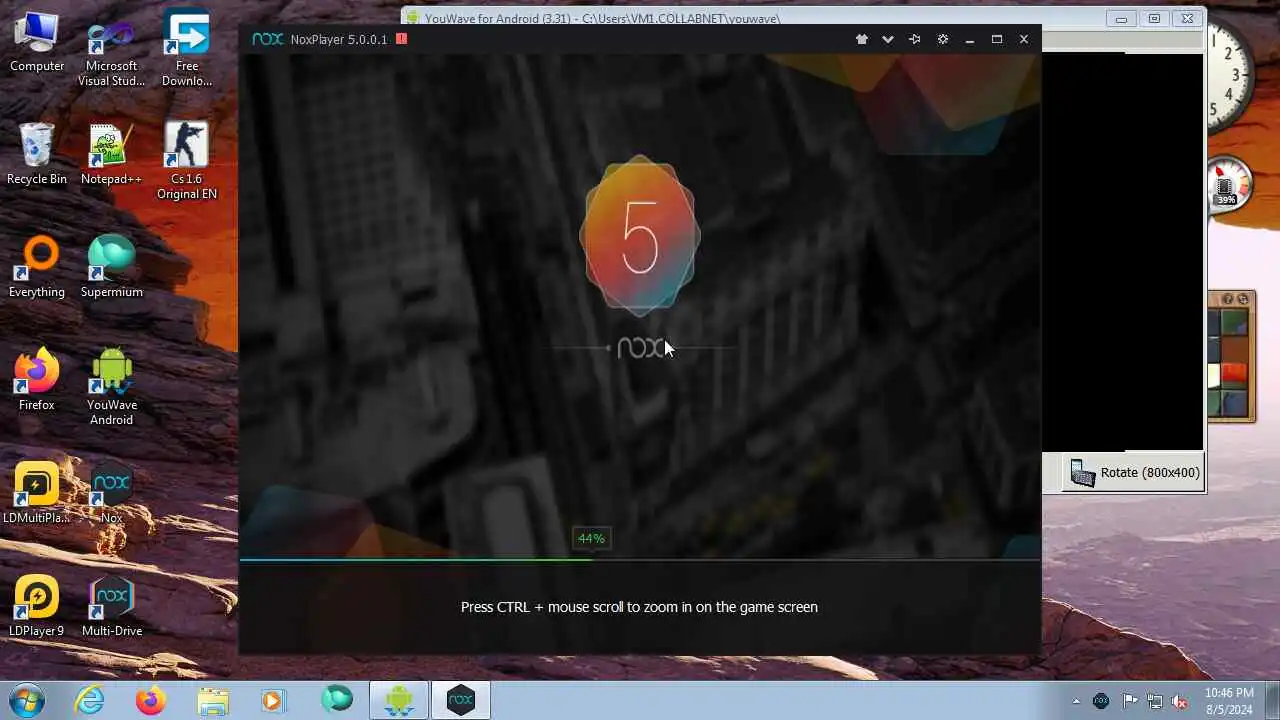Open Firefox from the taskbar
The width and height of the screenshot is (1280, 720).
pos(151,700)
